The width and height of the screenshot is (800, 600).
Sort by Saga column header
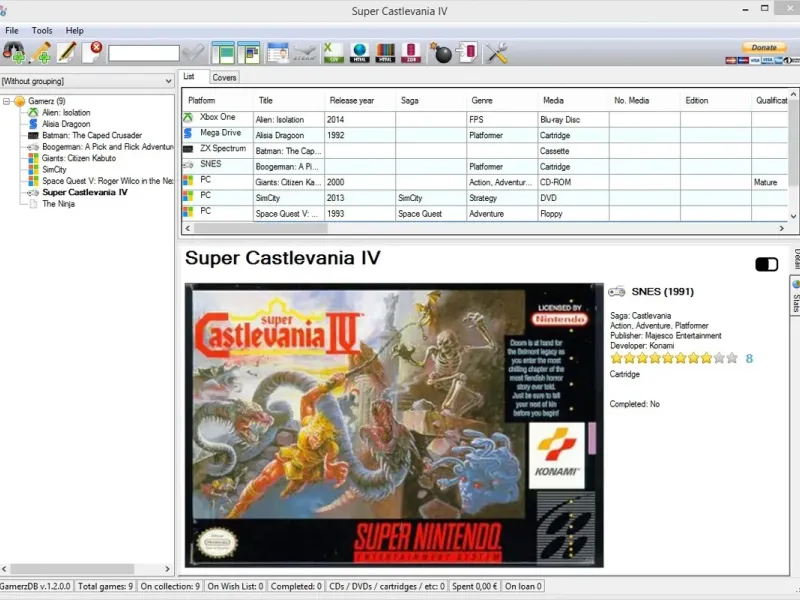(x=431, y=101)
